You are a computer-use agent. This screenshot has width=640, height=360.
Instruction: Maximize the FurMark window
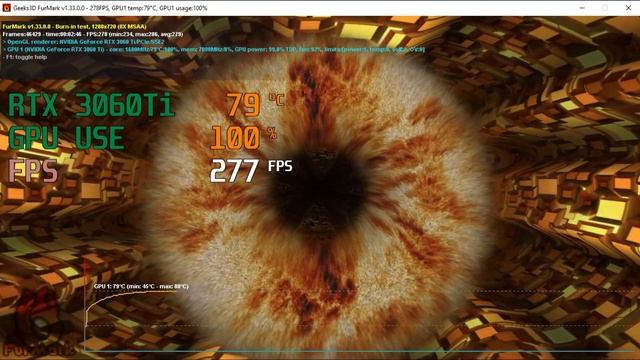[605, 8]
